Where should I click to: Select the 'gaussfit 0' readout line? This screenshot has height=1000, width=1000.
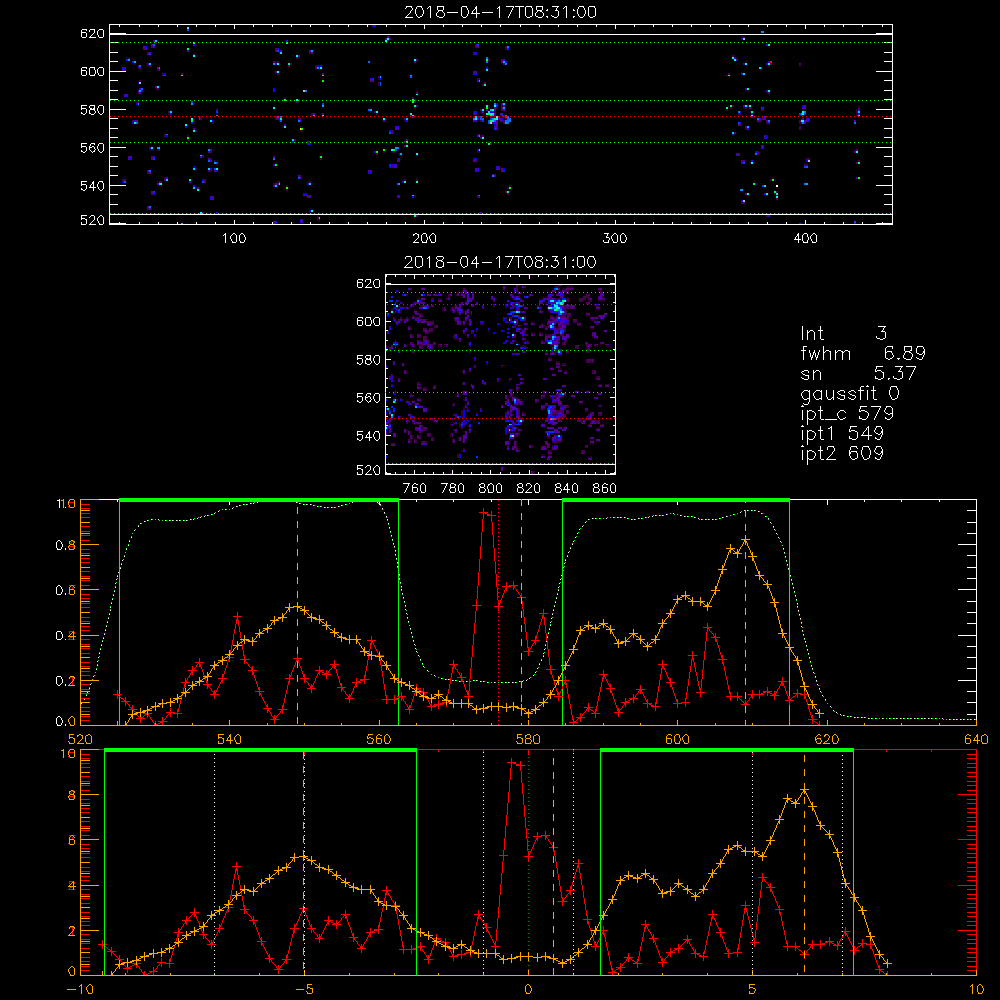(x=851, y=393)
